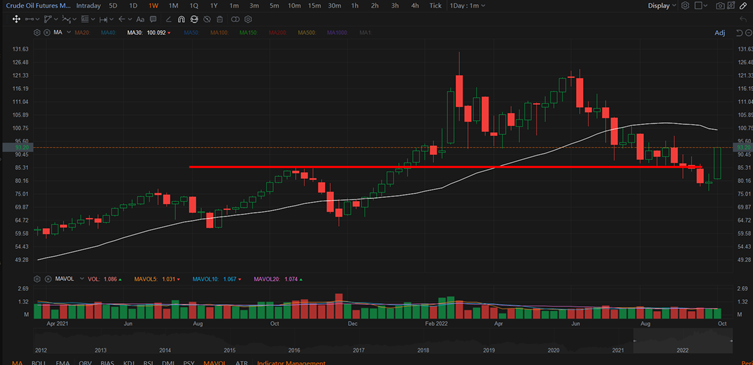Image resolution: width=753 pixels, height=365 pixels.
Task: Click the pencil drawing toolbar toggle
Action: (744, 6)
